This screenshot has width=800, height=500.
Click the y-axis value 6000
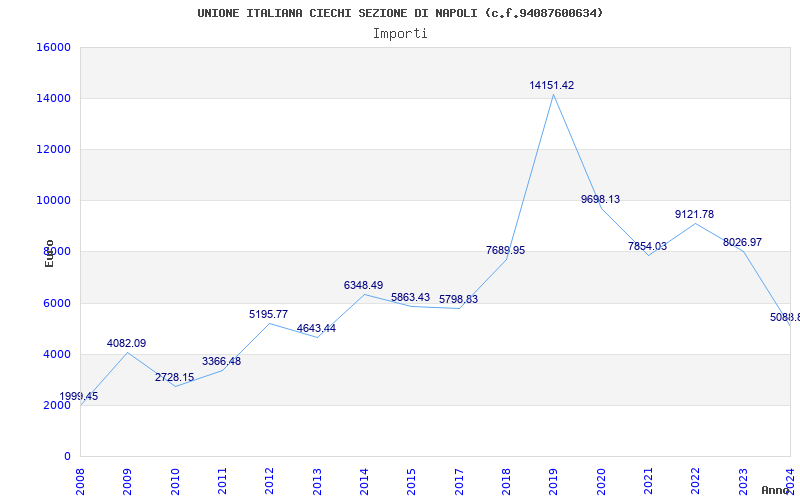point(56,303)
